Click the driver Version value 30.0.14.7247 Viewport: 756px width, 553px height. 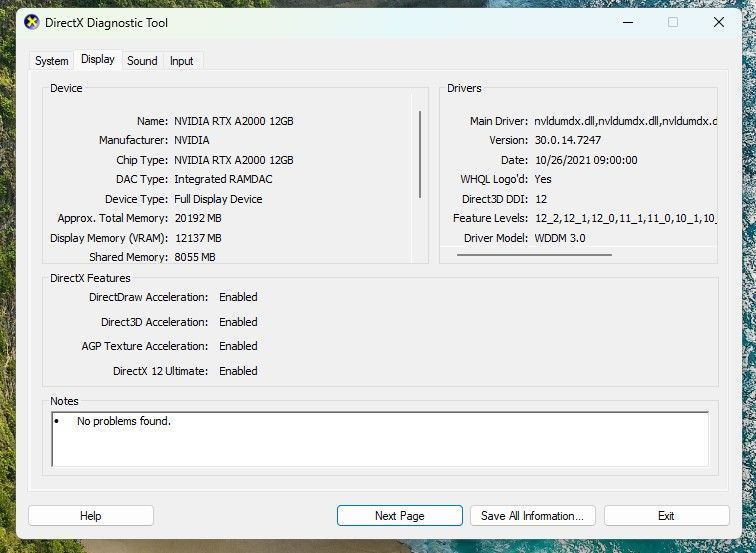567,141
